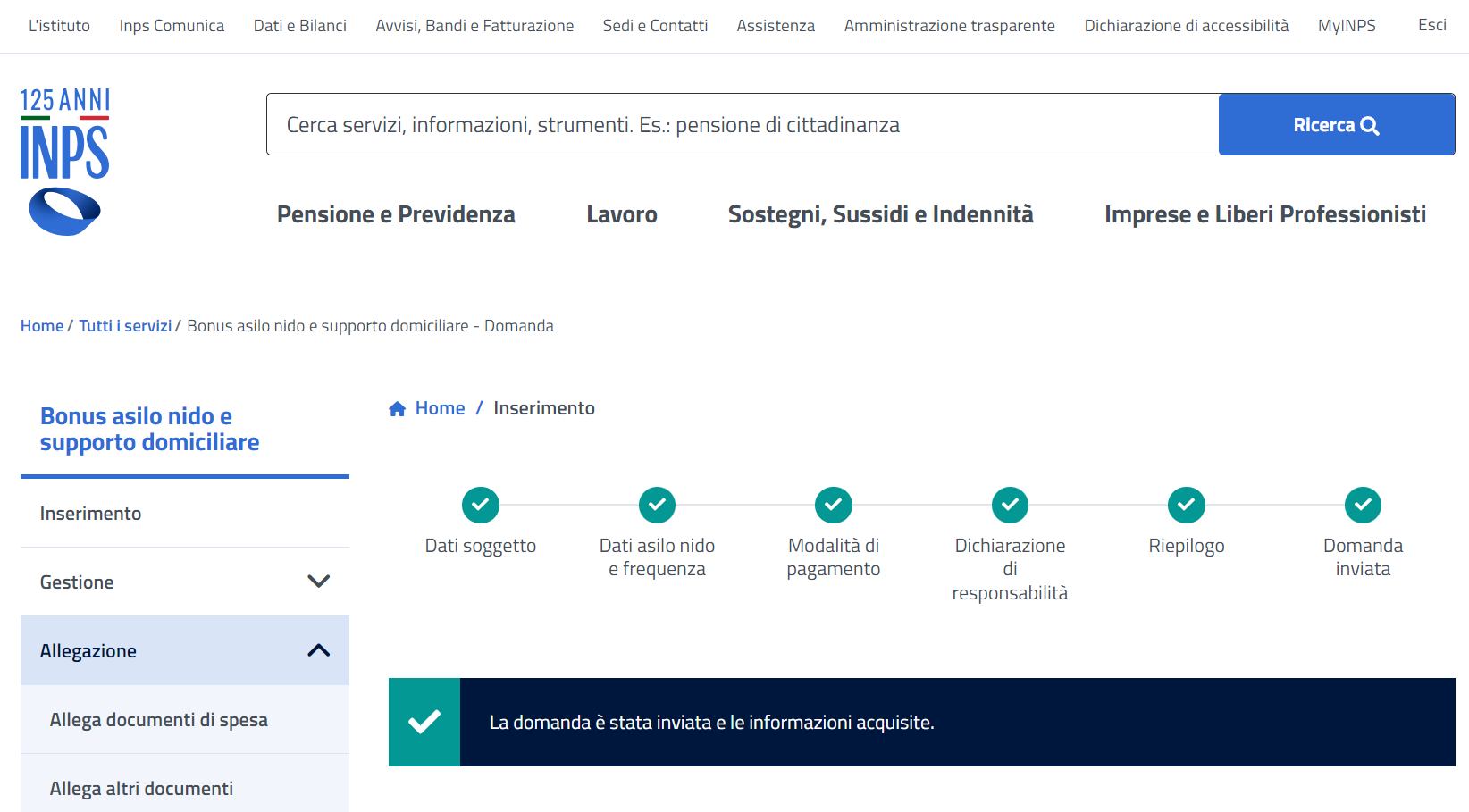Click the Riepilogo step checkmark
The width and height of the screenshot is (1469, 812).
1187,505
